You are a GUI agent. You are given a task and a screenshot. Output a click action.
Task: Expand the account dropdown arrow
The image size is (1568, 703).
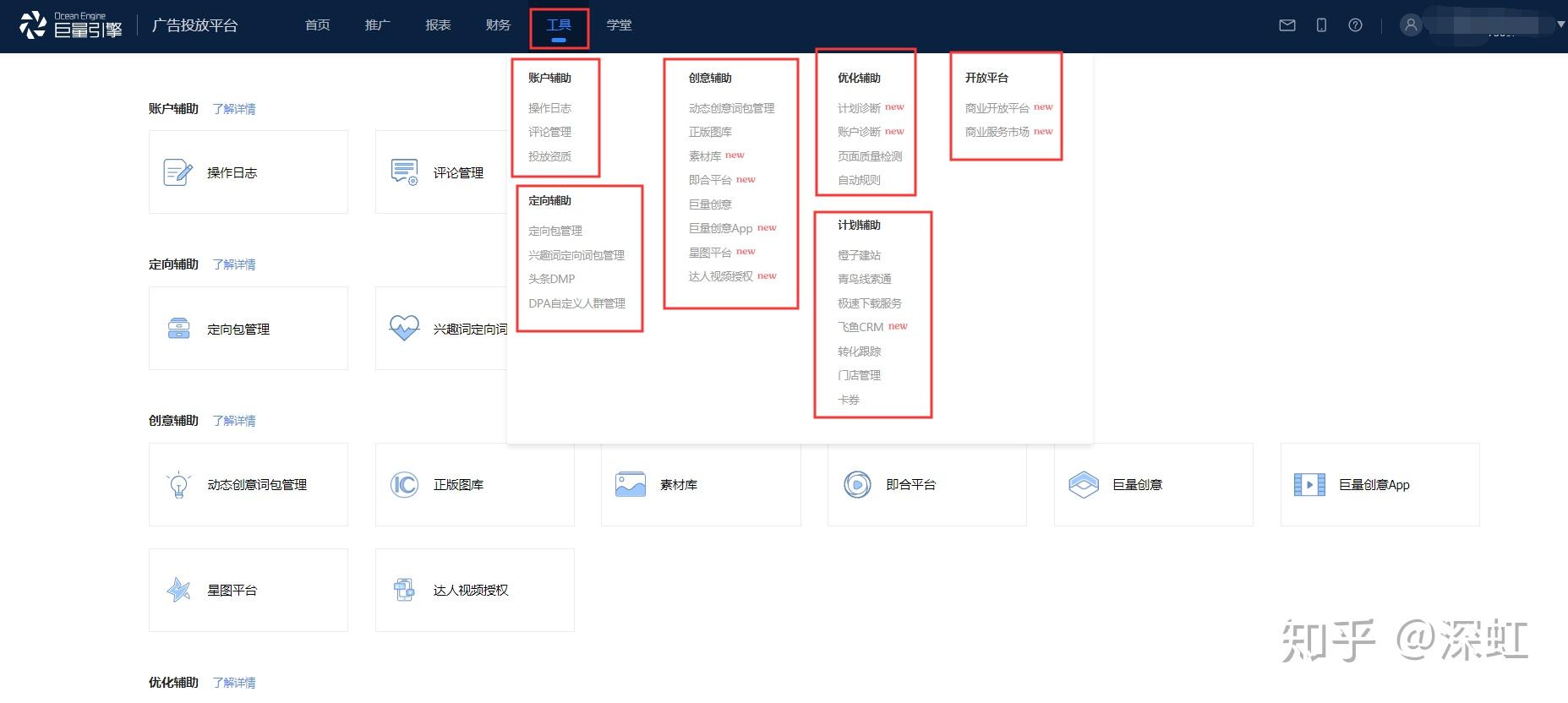click(x=1560, y=25)
